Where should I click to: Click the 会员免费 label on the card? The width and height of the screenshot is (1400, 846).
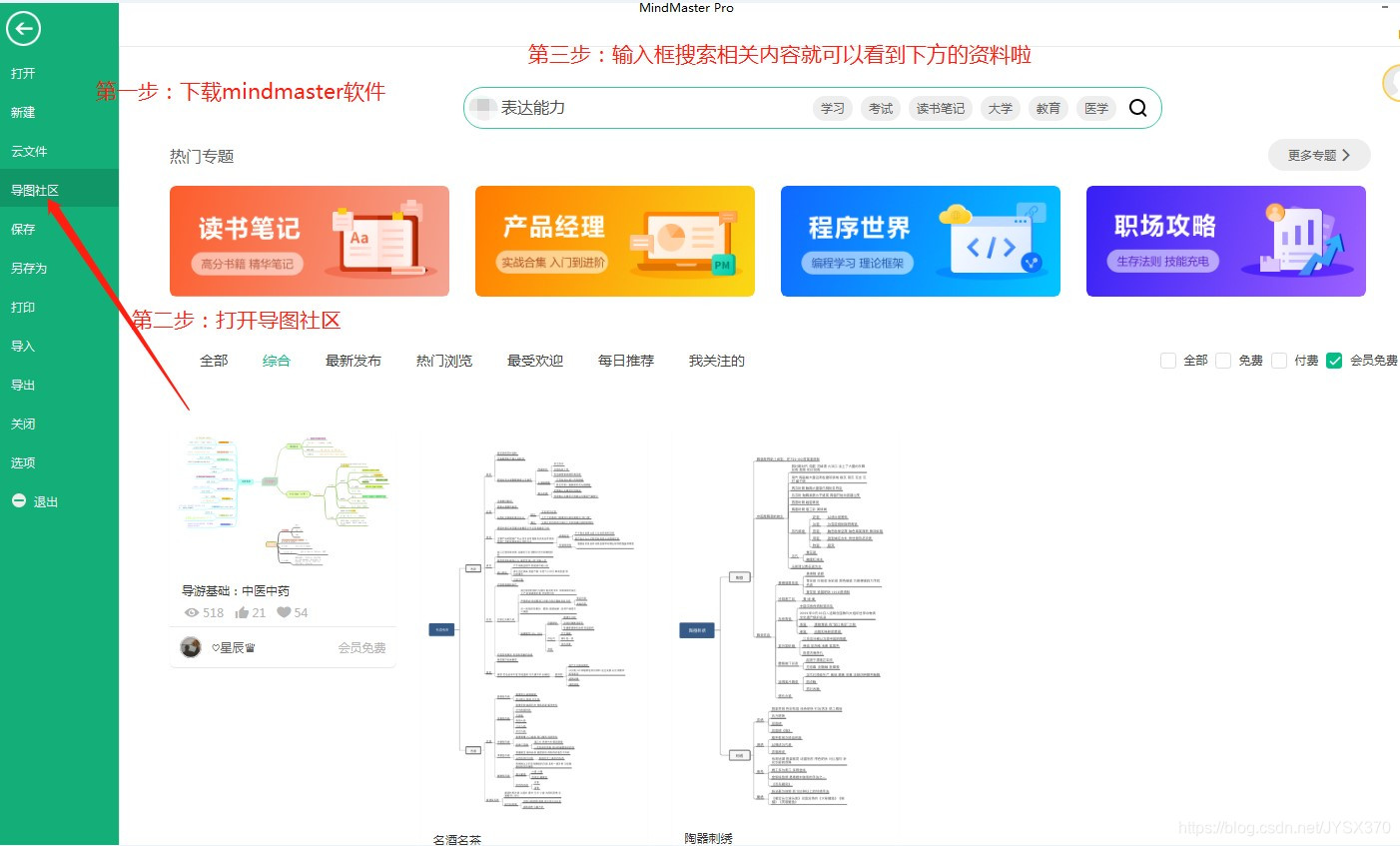[361, 647]
